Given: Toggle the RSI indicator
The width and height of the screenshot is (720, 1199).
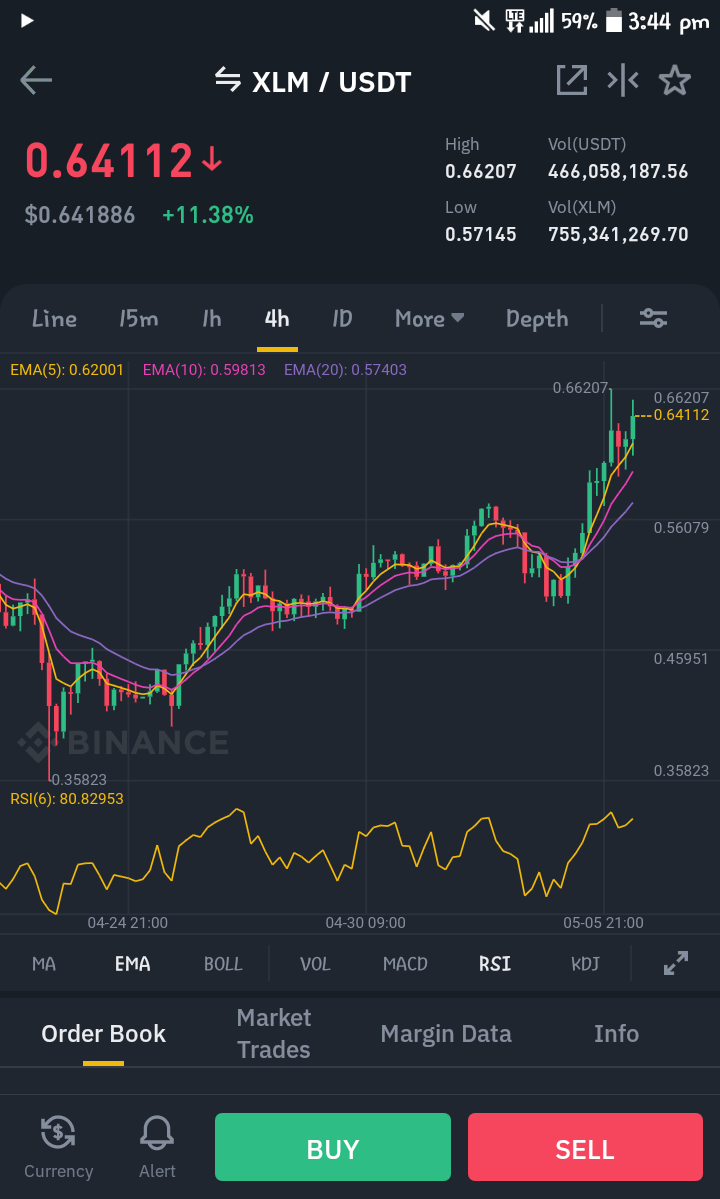Looking at the screenshot, I should pos(495,963).
